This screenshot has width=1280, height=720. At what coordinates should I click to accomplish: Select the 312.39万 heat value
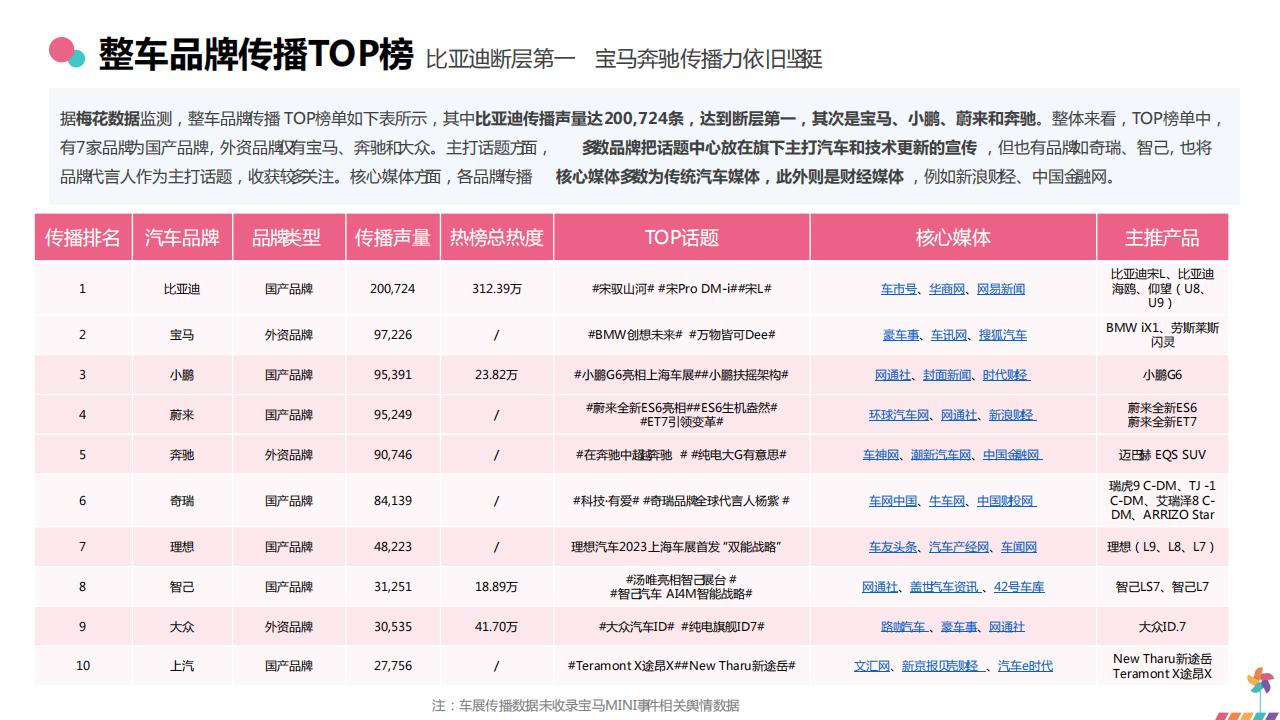pyautogui.click(x=497, y=289)
